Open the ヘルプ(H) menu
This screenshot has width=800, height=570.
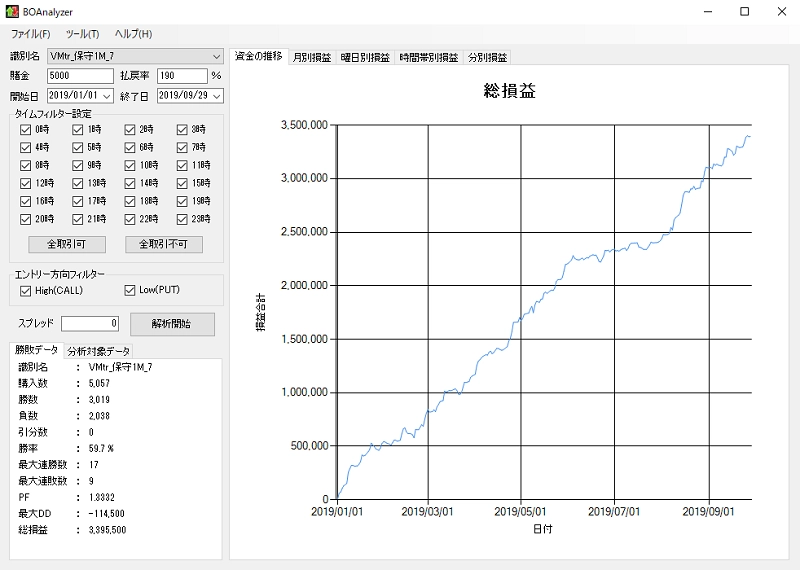133,34
